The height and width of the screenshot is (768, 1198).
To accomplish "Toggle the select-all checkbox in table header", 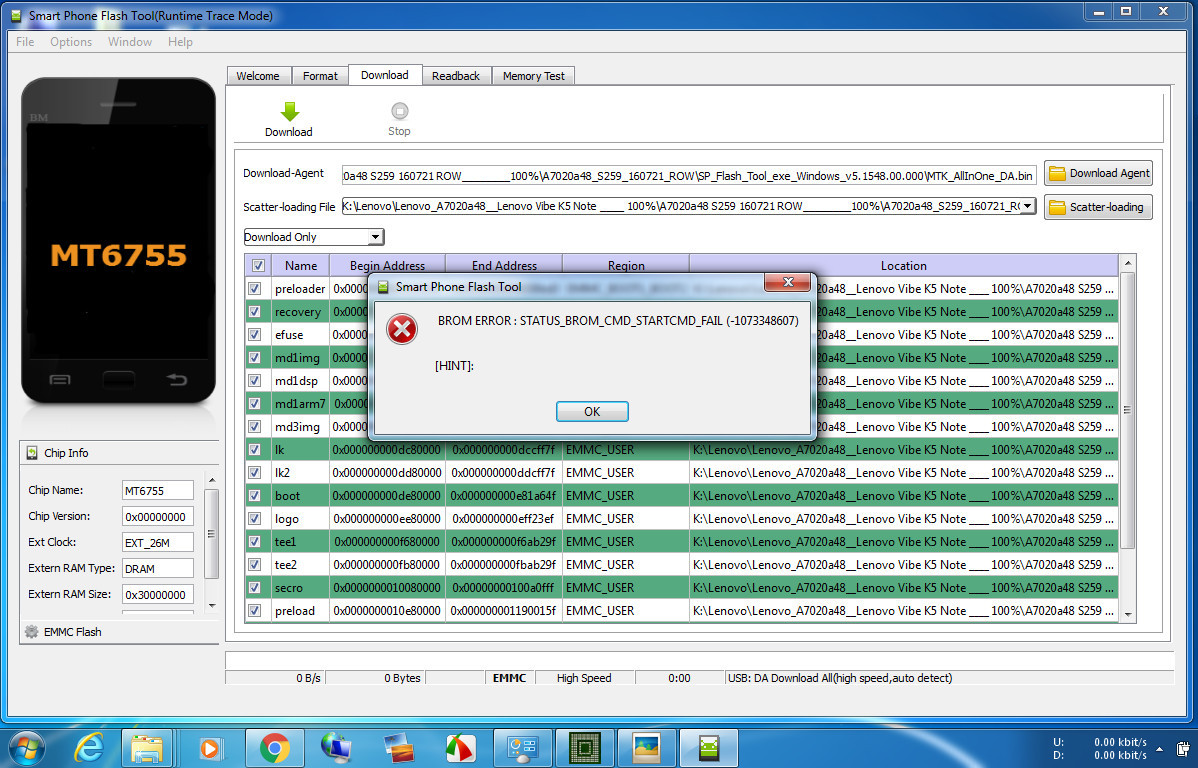I will (x=258, y=266).
